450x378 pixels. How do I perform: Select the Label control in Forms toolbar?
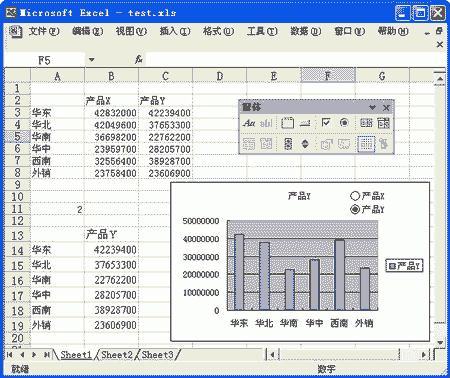pos(249,123)
